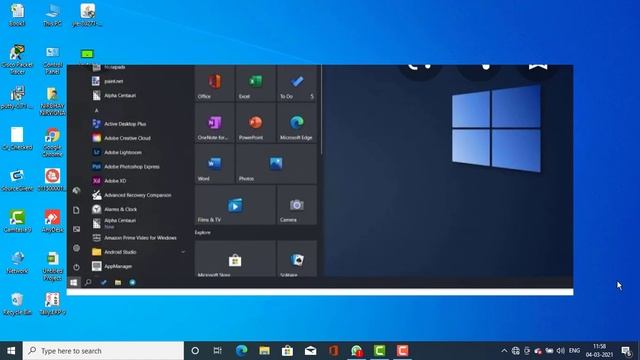This screenshot has width=640, height=360.
Task: Open the Office app on the taskbar
Action: tap(333, 351)
